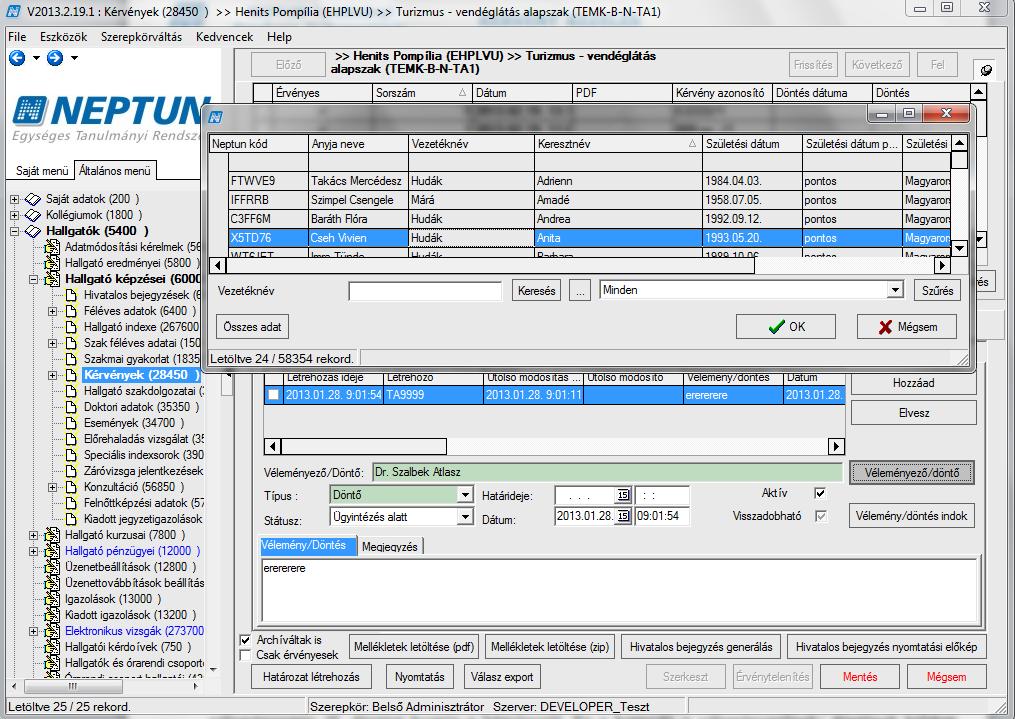Click the blue back navigation arrow
1015x719 pixels.
coord(17,58)
